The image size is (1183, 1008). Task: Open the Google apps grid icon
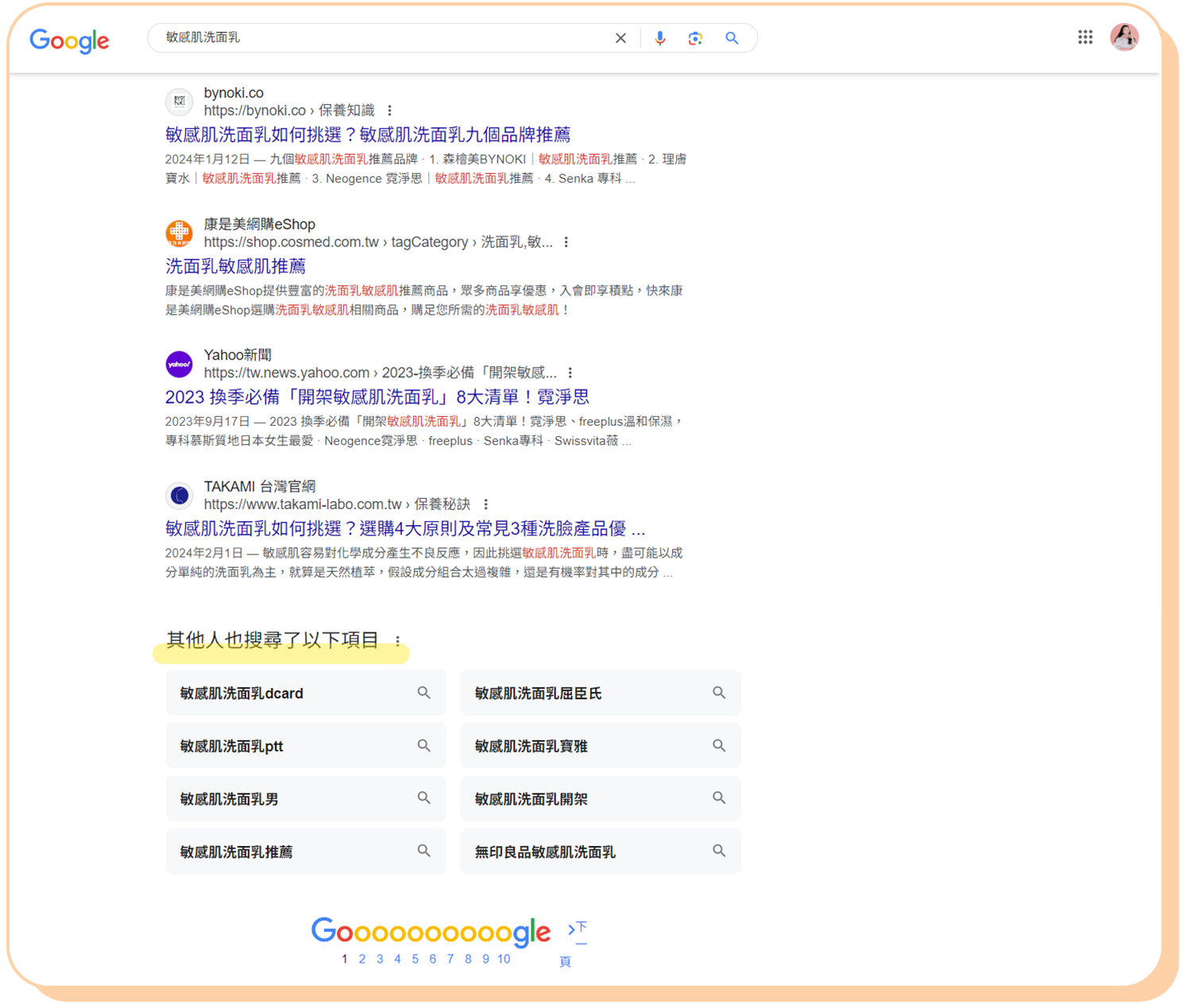[x=1085, y=37]
